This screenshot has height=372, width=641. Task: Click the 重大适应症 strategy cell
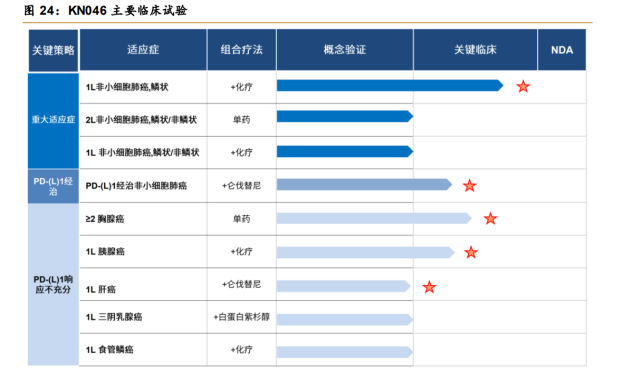[x=53, y=120]
